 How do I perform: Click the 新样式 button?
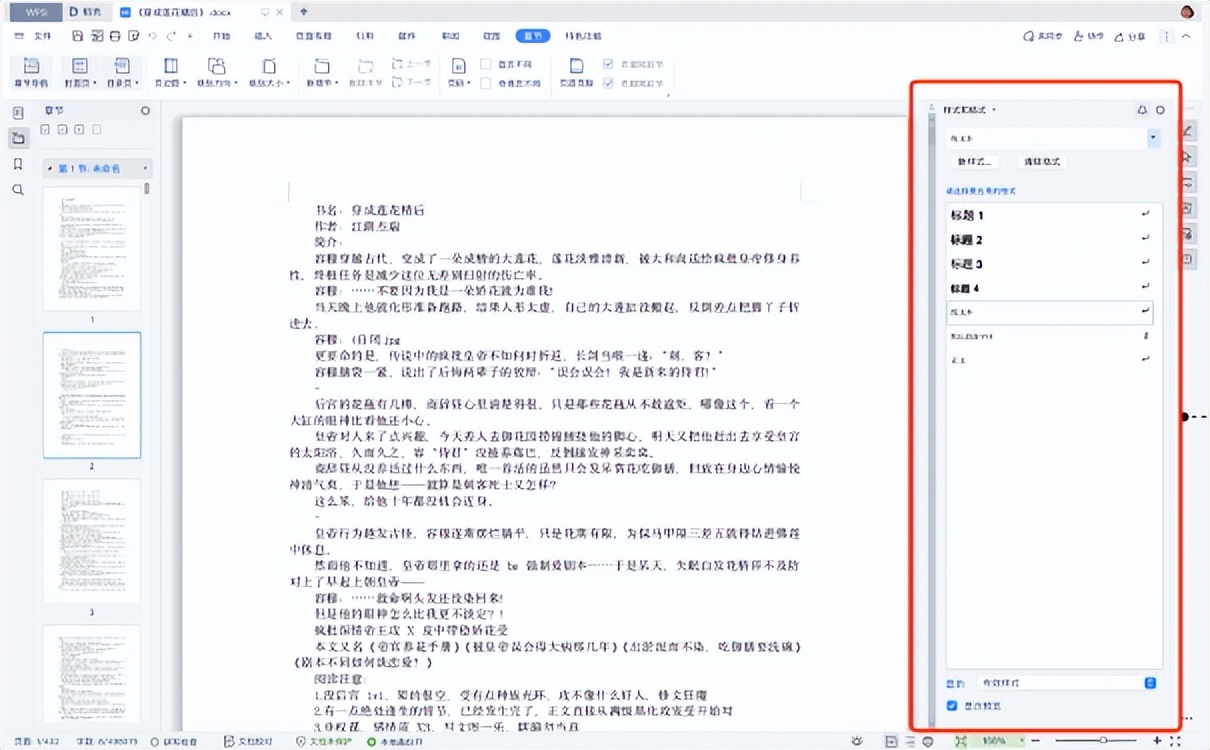point(974,161)
